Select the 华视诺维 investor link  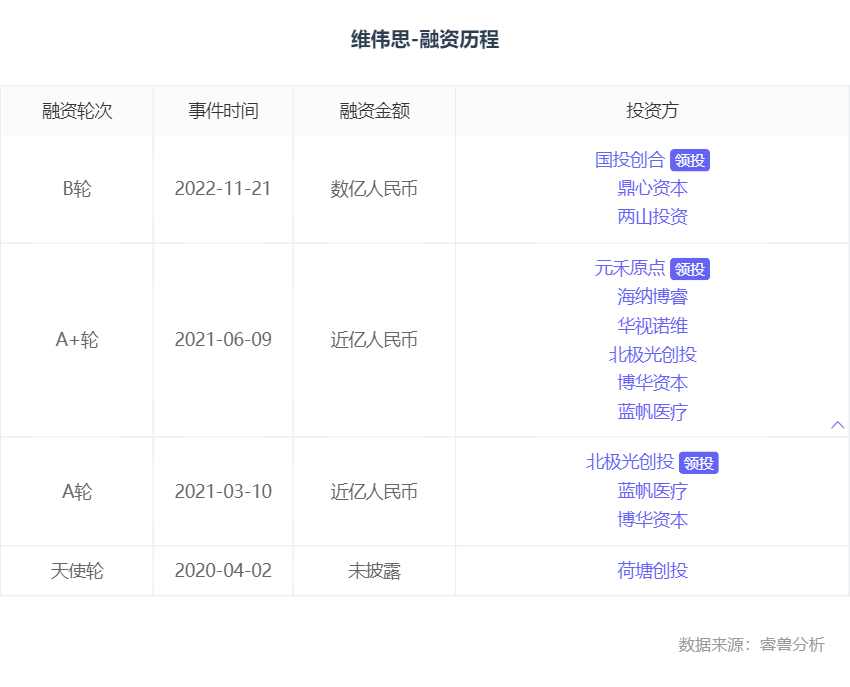tap(652, 326)
